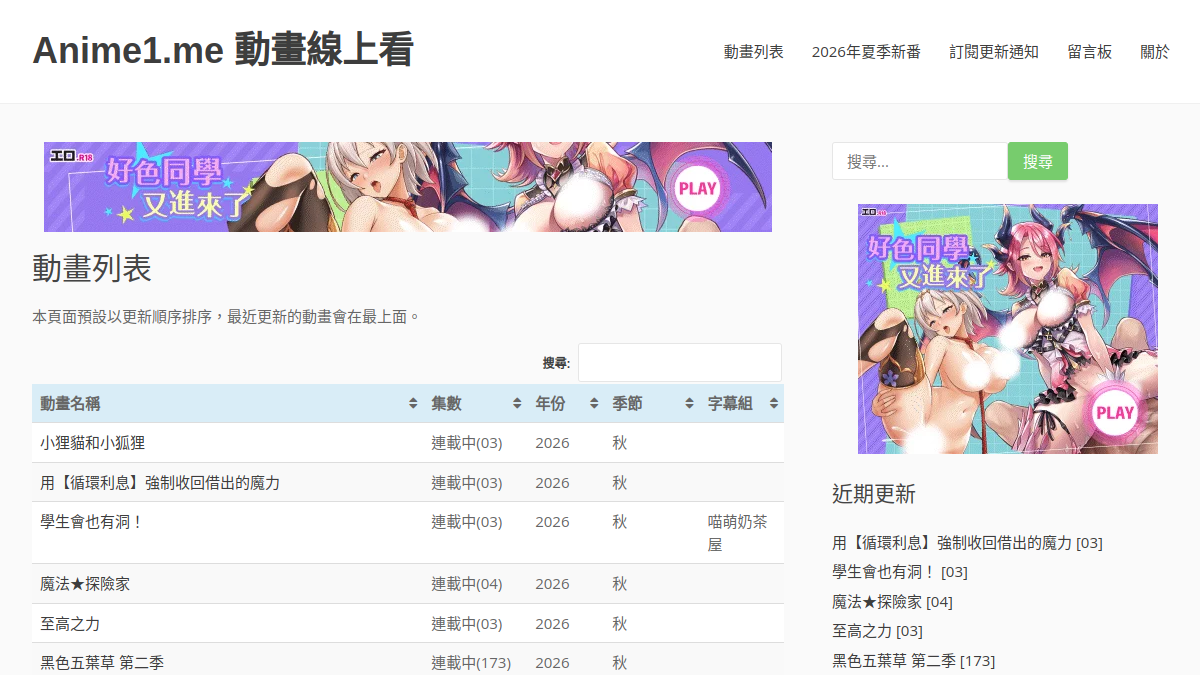The height and width of the screenshot is (675, 1200).
Task: Open 黑色五葉草 第二季 in the anime table
Action: pos(102,663)
